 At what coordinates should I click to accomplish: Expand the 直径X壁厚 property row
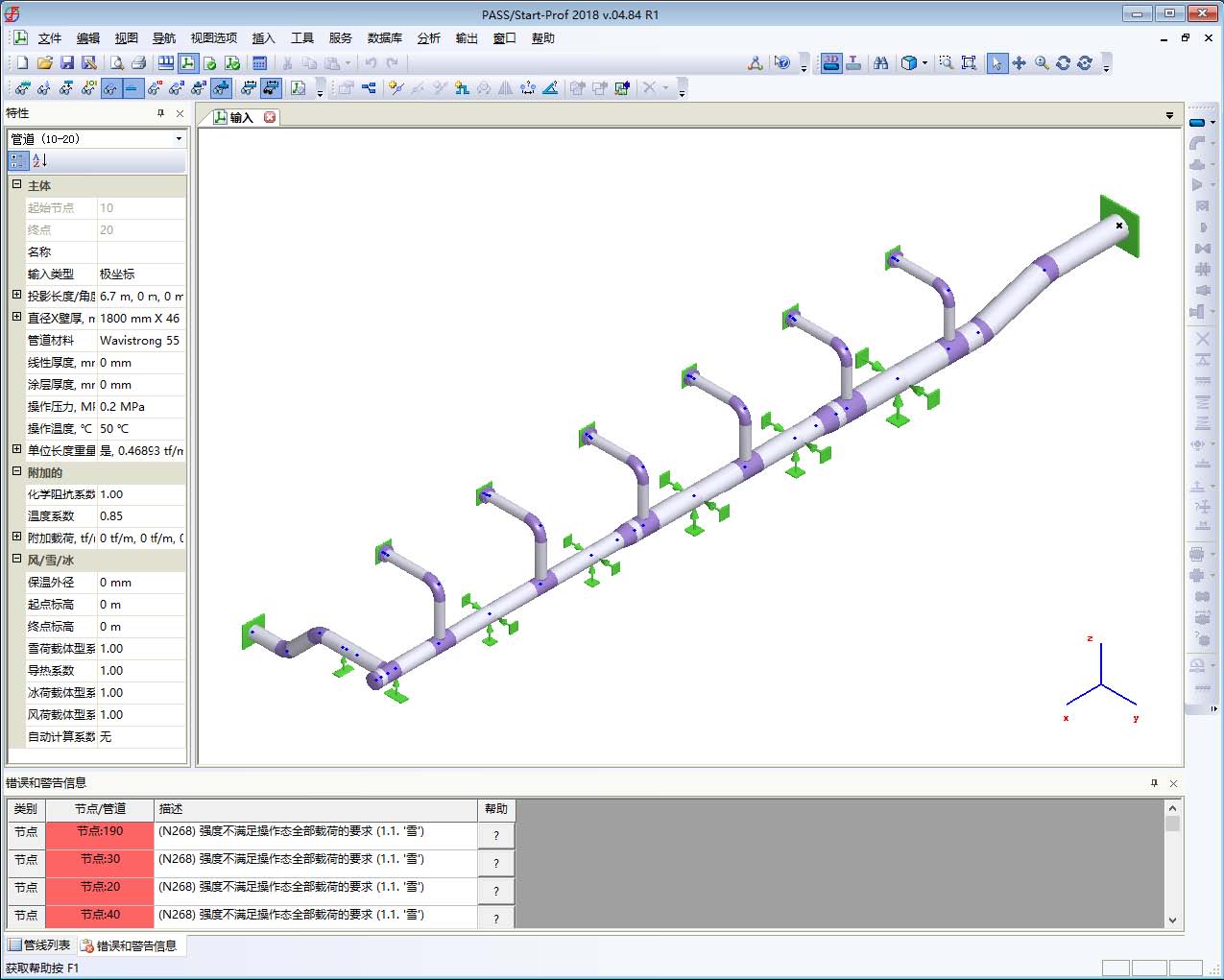[x=16, y=317]
